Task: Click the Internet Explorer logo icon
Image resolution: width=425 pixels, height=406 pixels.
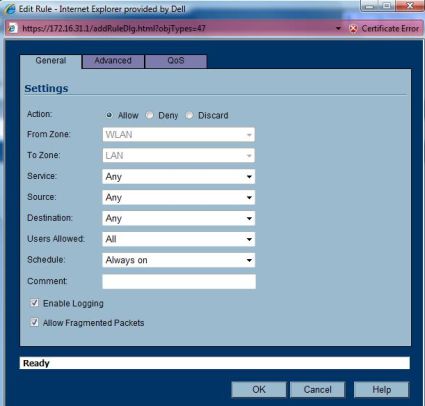Action: (9, 9)
